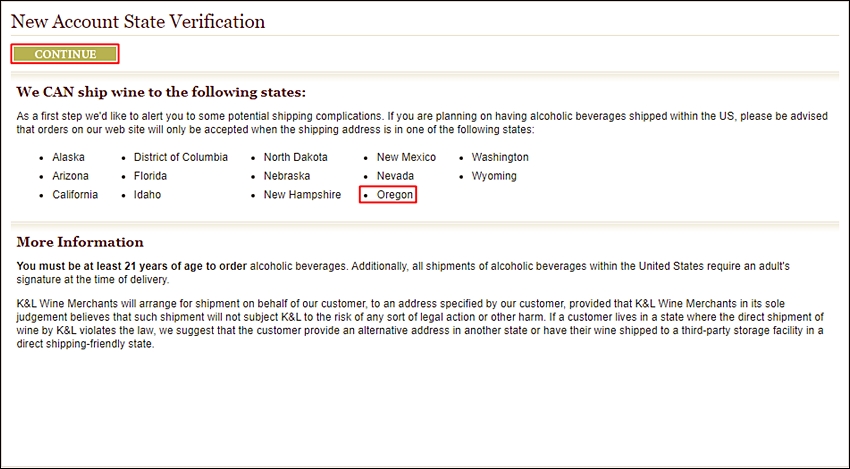Click the New Account State Verification heading

(x=138, y=22)
